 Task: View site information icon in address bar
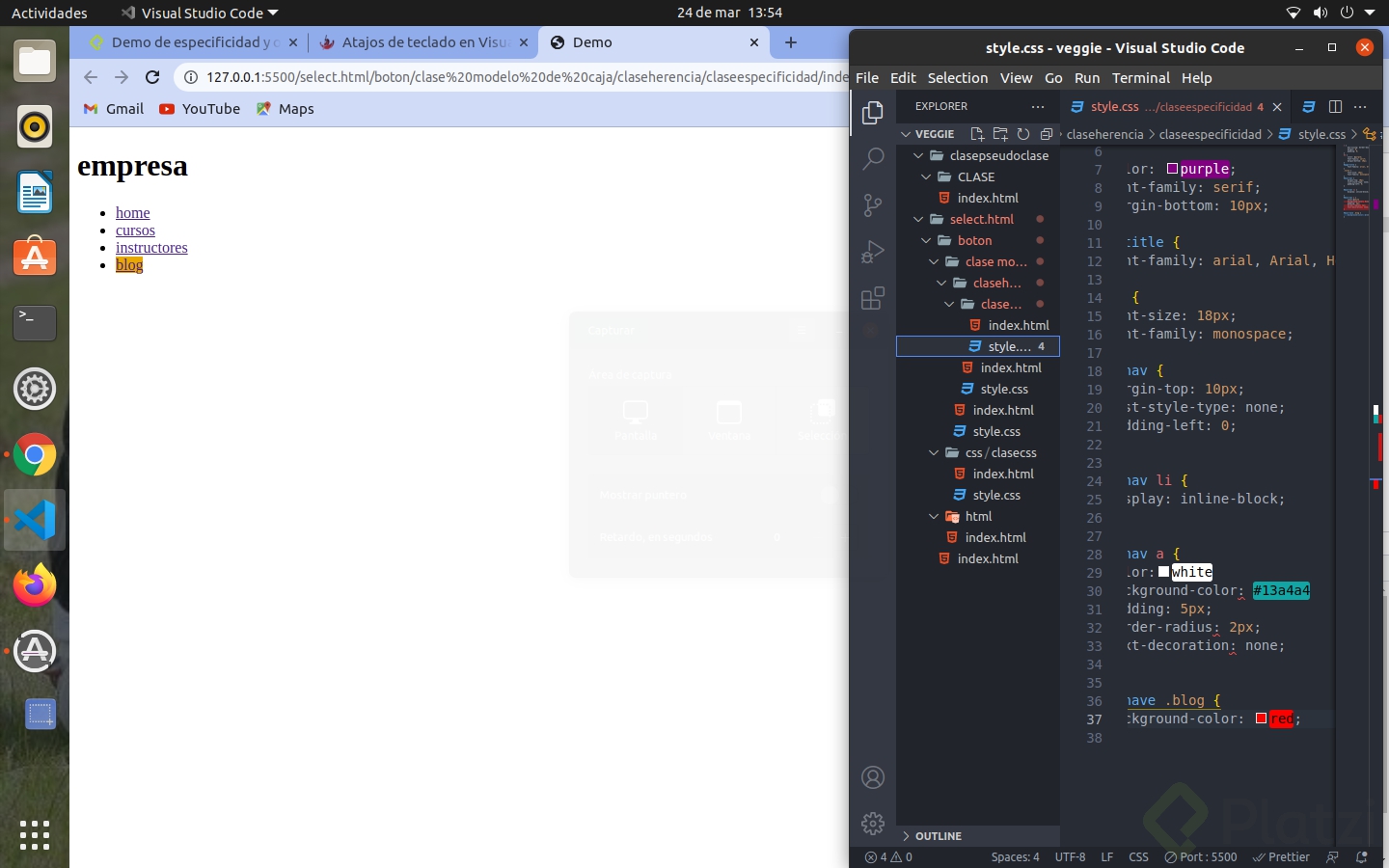[191, 77]
